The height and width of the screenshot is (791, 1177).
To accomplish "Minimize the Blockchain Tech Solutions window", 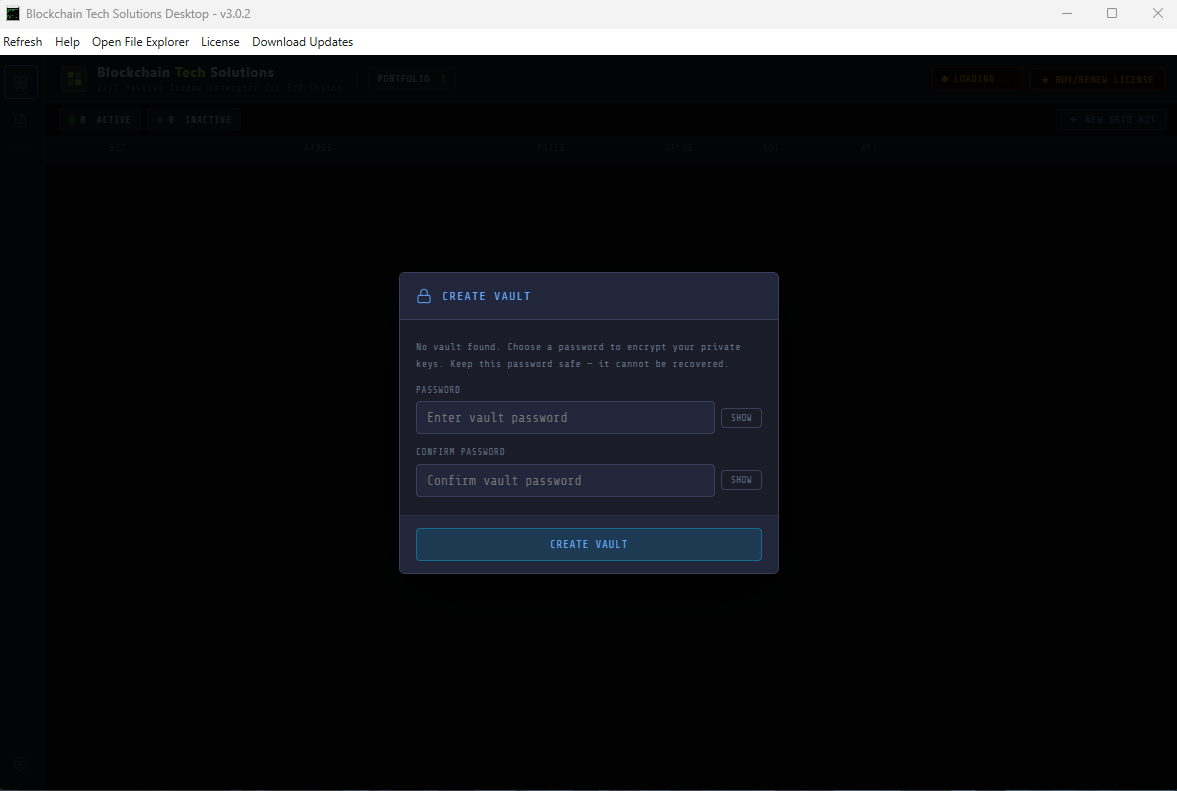I will pyautogui.click(x=1067, y=14).
